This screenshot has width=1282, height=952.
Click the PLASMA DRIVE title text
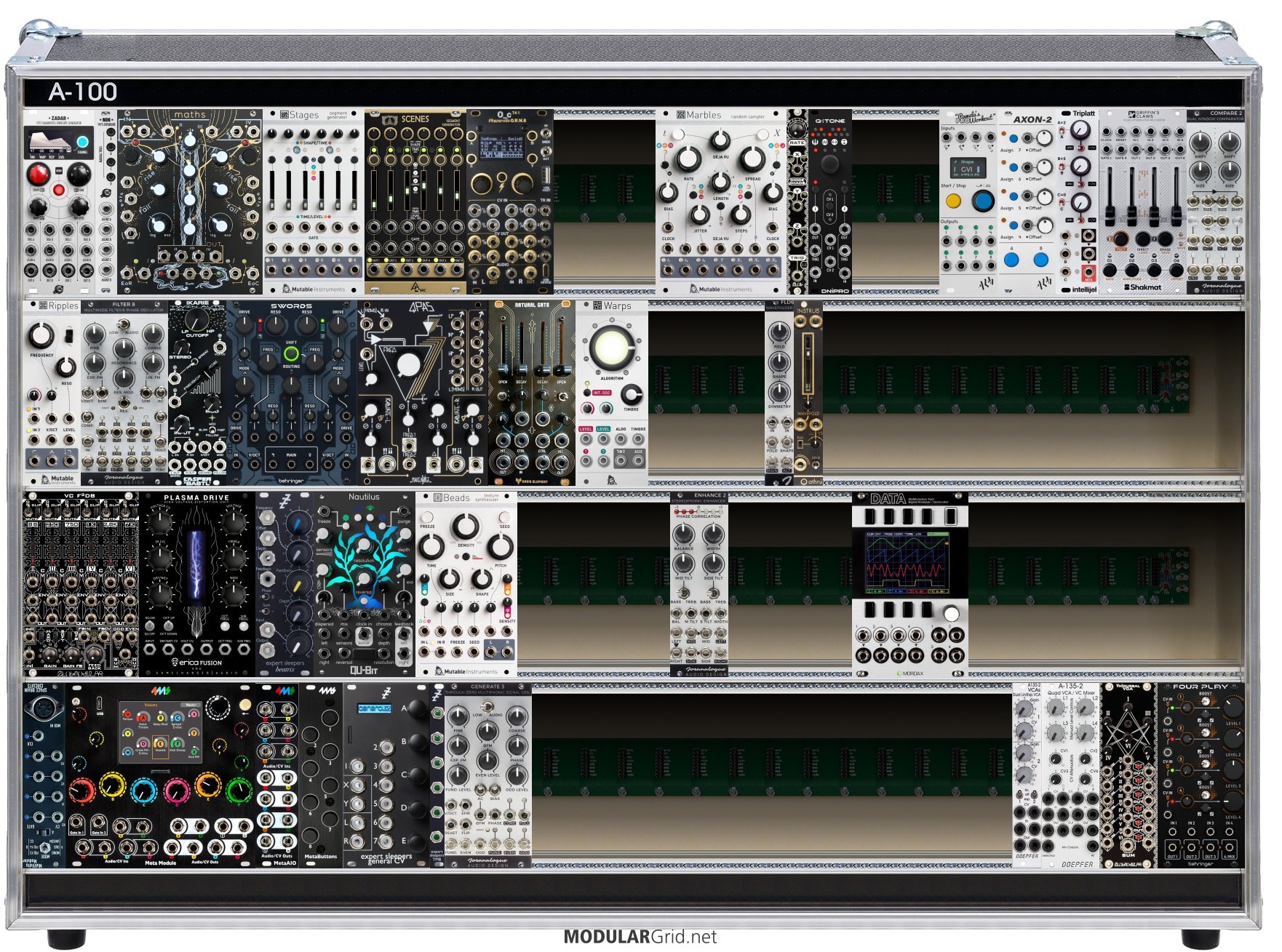(x=196, y=498)
